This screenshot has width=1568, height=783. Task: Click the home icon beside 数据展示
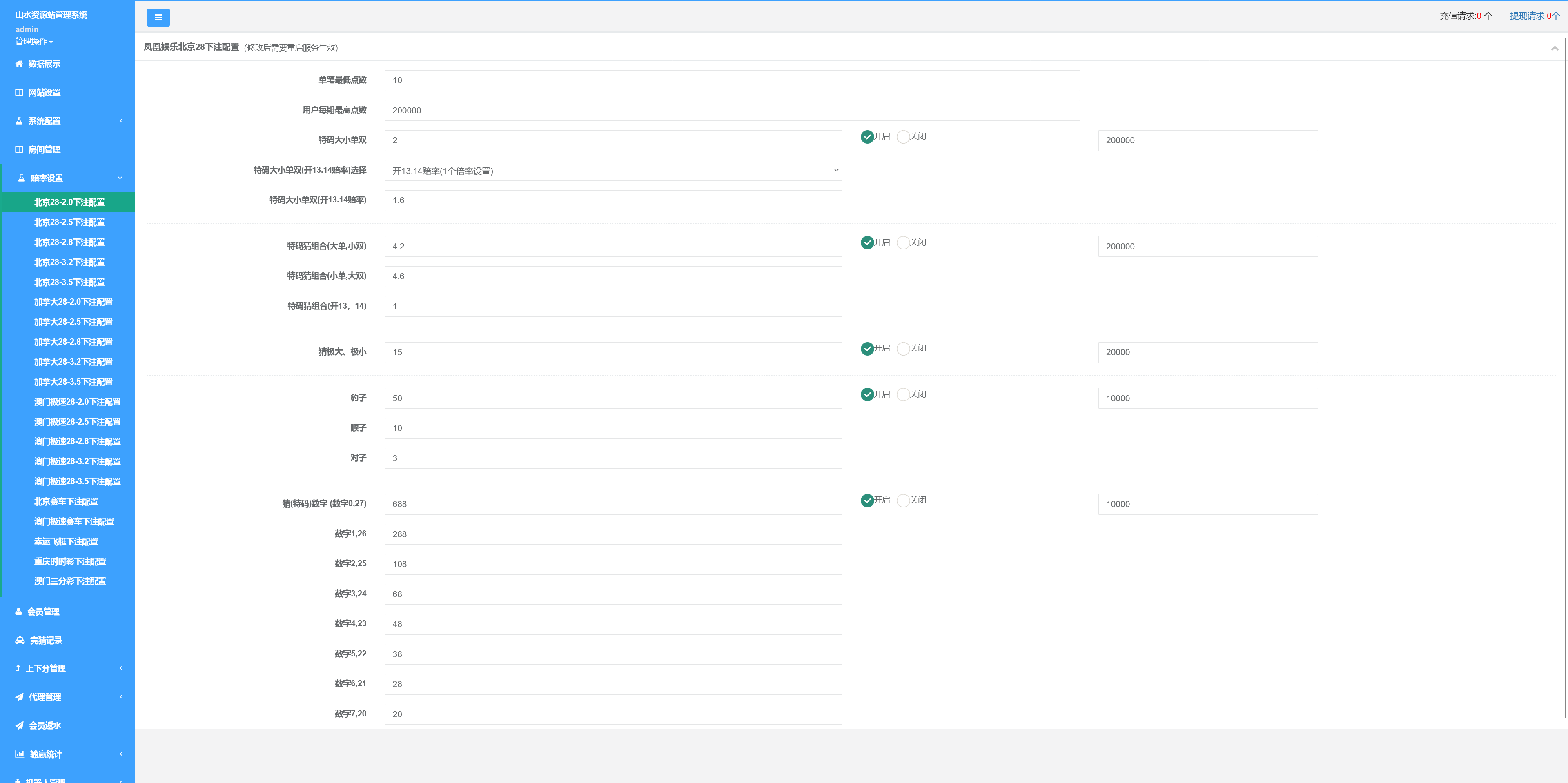(19, 64)
